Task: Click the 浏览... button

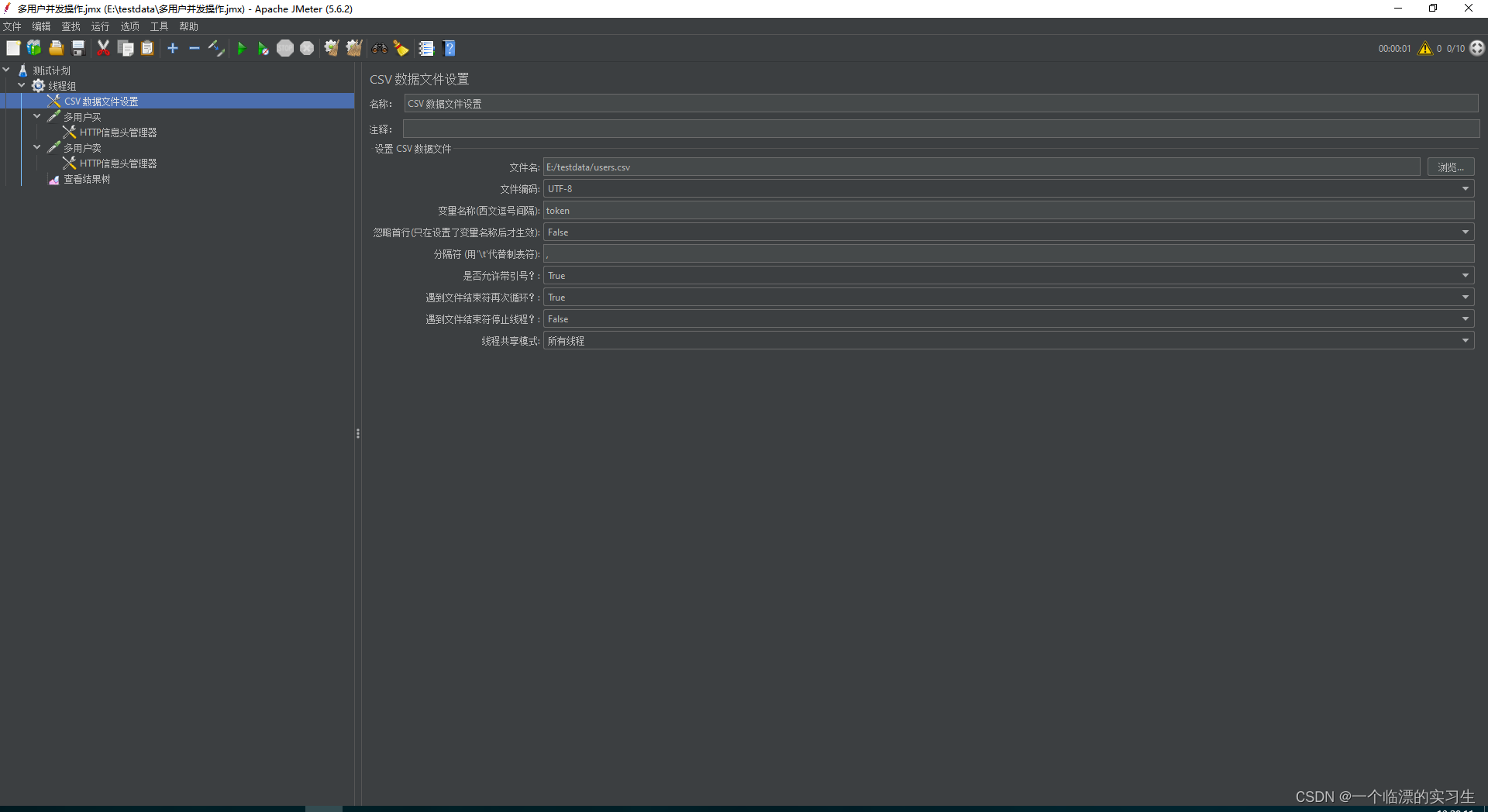Action: (x=1450, y=167)
